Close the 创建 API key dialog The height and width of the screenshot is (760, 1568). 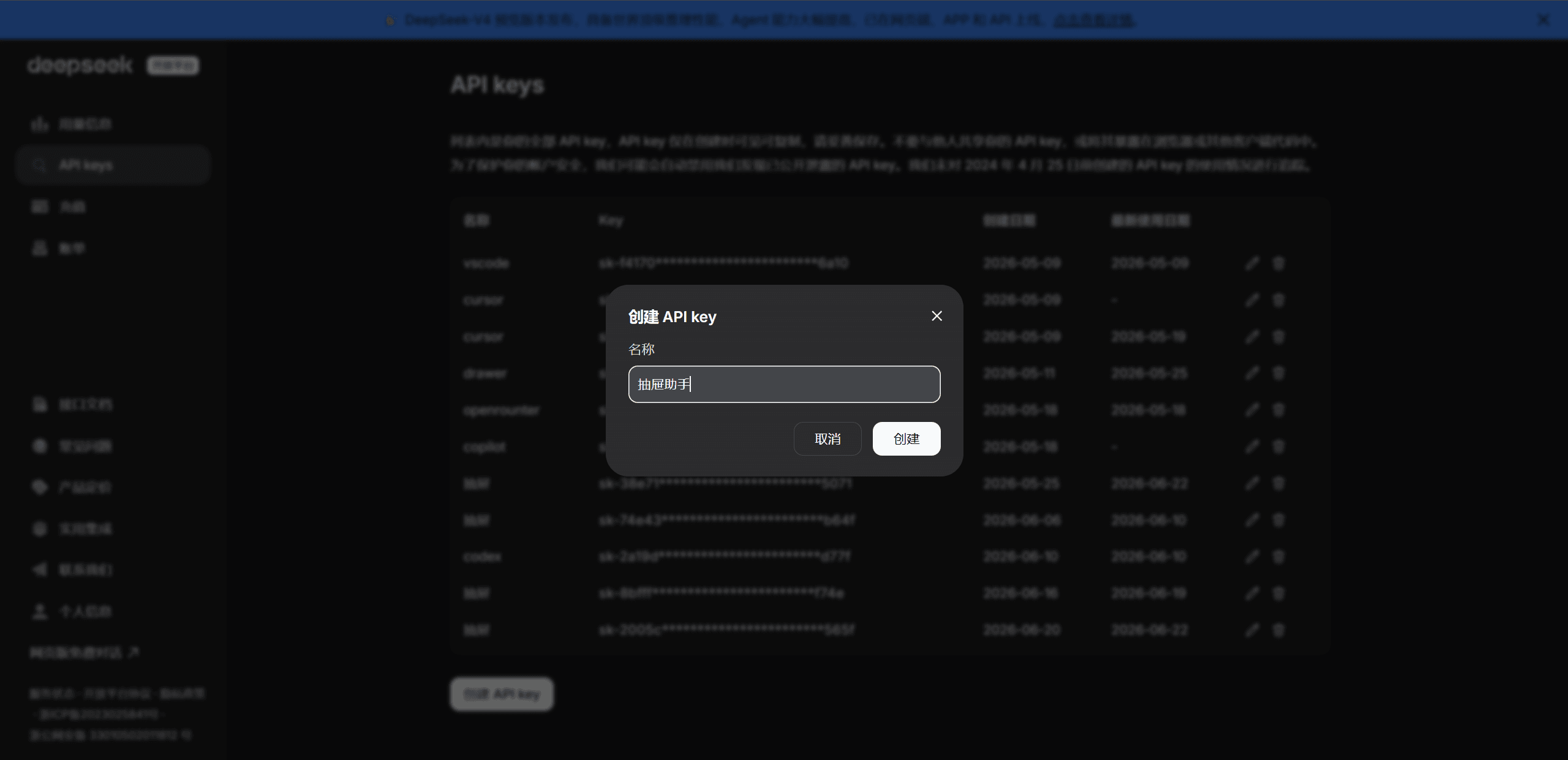937,316
